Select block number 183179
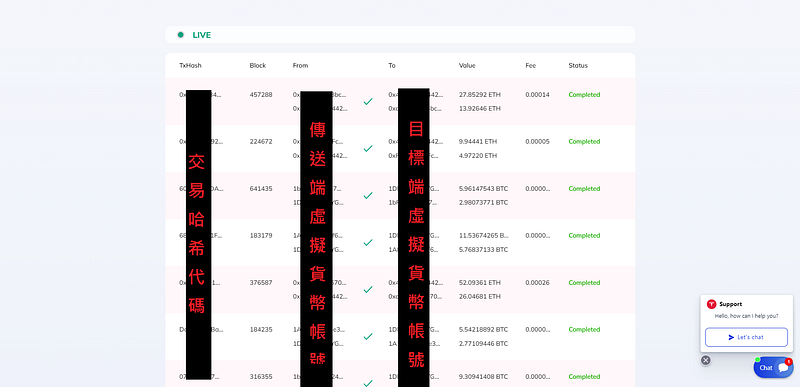This screenshot has height=387, width=800. click(x=261, y=235)
